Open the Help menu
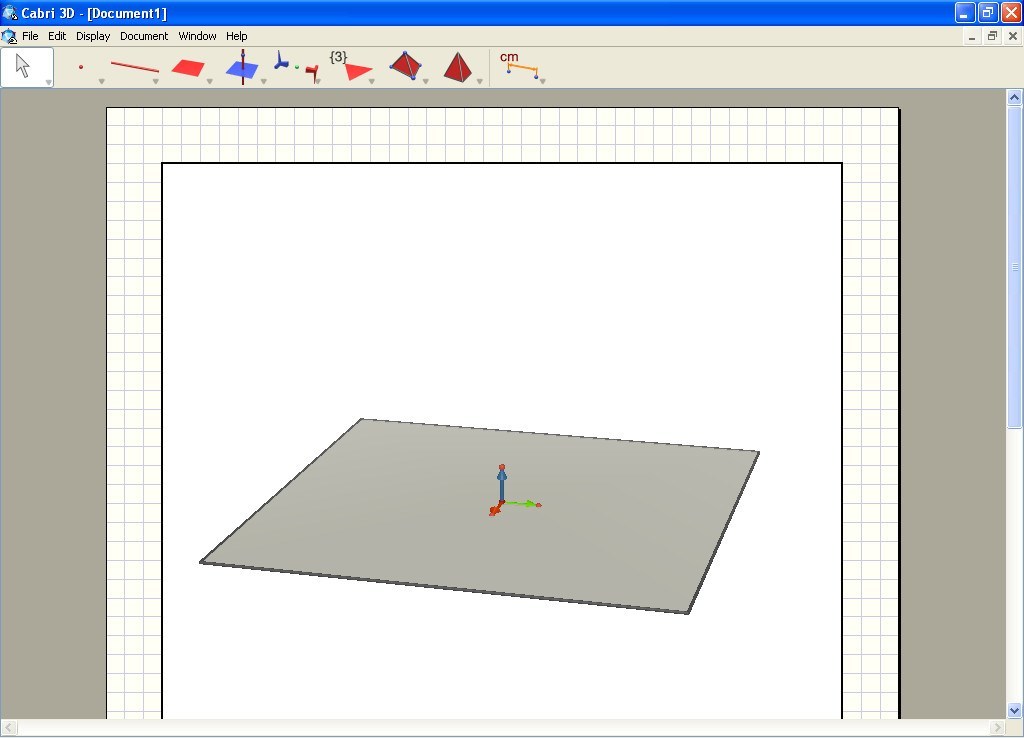 coord(236,36)
